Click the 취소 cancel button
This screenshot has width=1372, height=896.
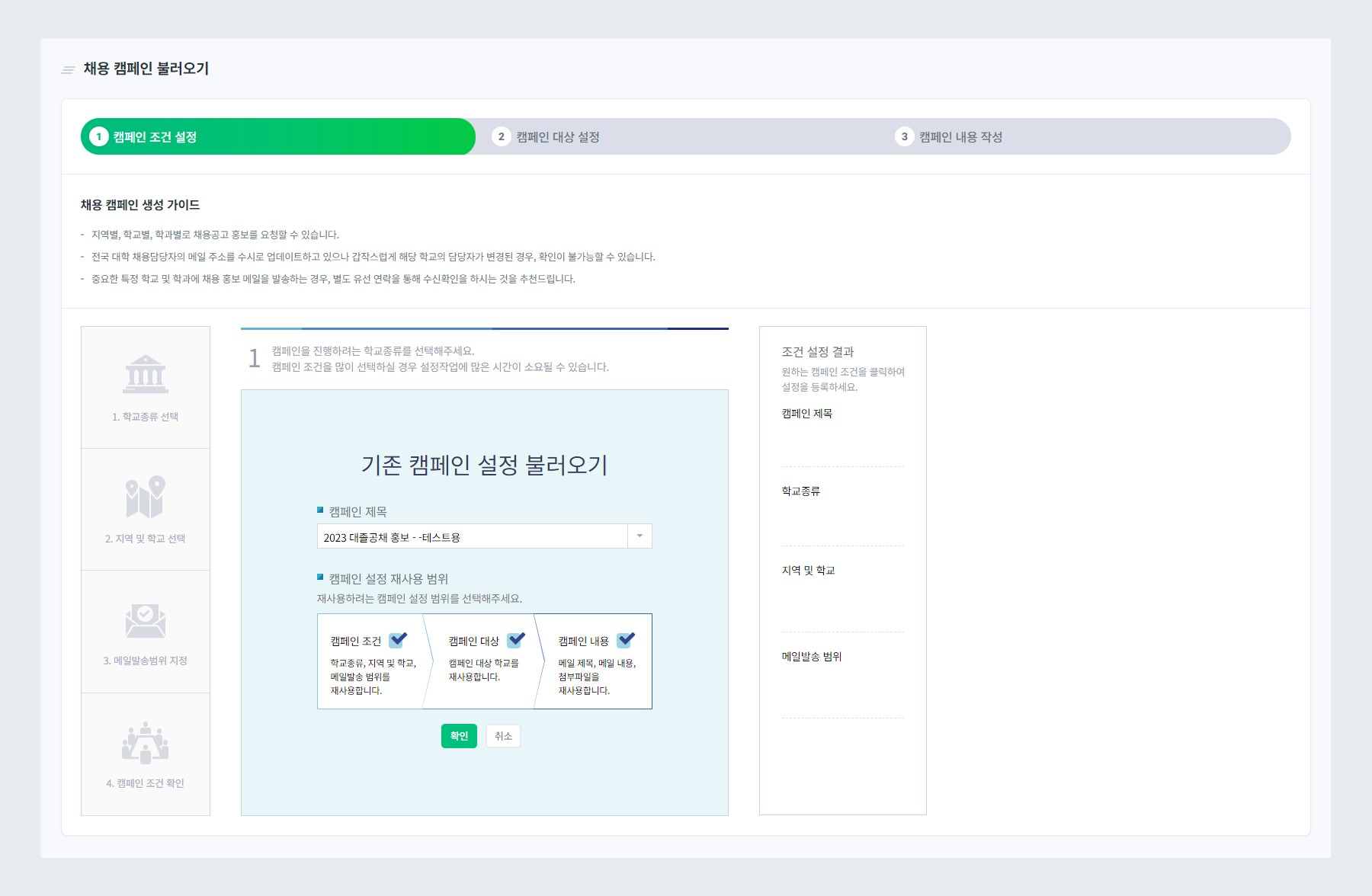pyautogui.click(x=502, y=736)
